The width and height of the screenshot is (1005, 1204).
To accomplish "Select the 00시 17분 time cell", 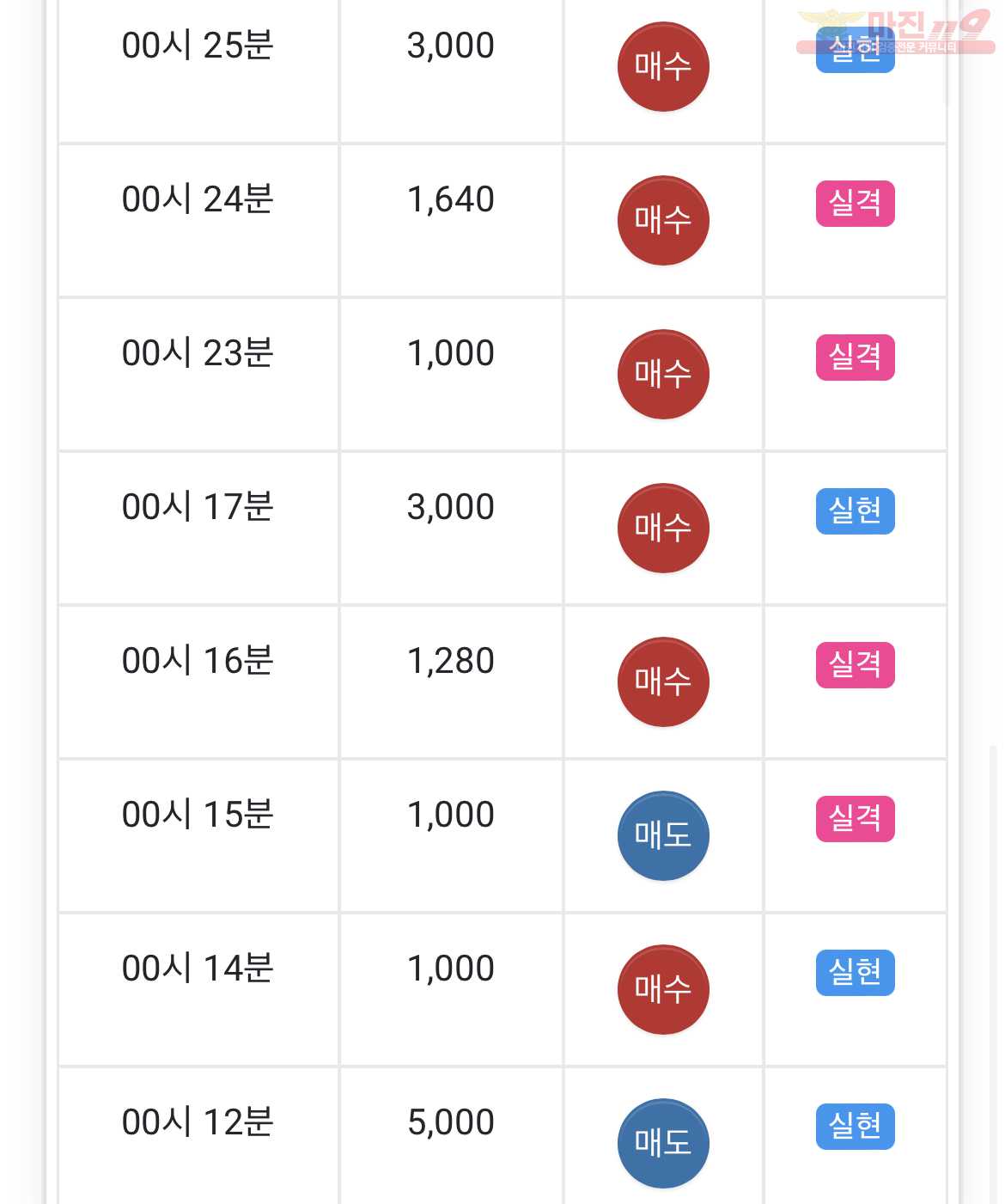I will (198, 528).
